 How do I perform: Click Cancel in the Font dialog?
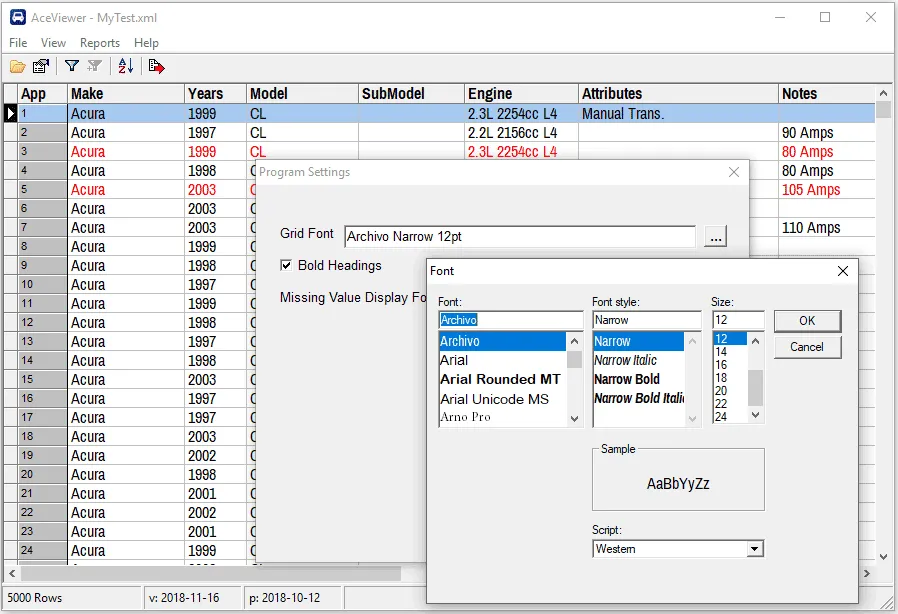tap(806, 347)
